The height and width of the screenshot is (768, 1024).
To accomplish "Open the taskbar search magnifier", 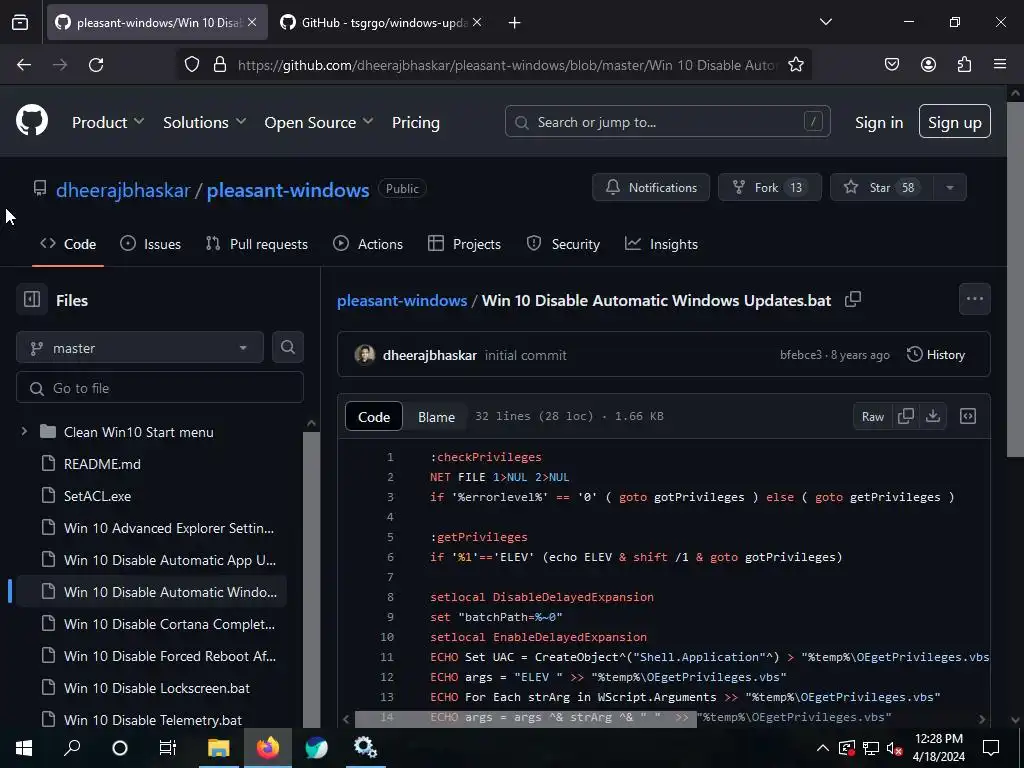I will pyautogui.click(x=72, y=748).
